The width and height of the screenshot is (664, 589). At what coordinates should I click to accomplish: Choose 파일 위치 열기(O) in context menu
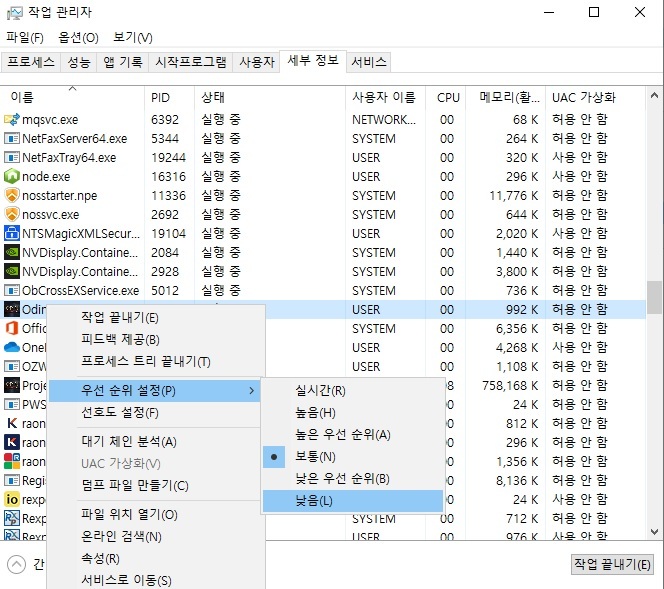(x=128, y=515)
